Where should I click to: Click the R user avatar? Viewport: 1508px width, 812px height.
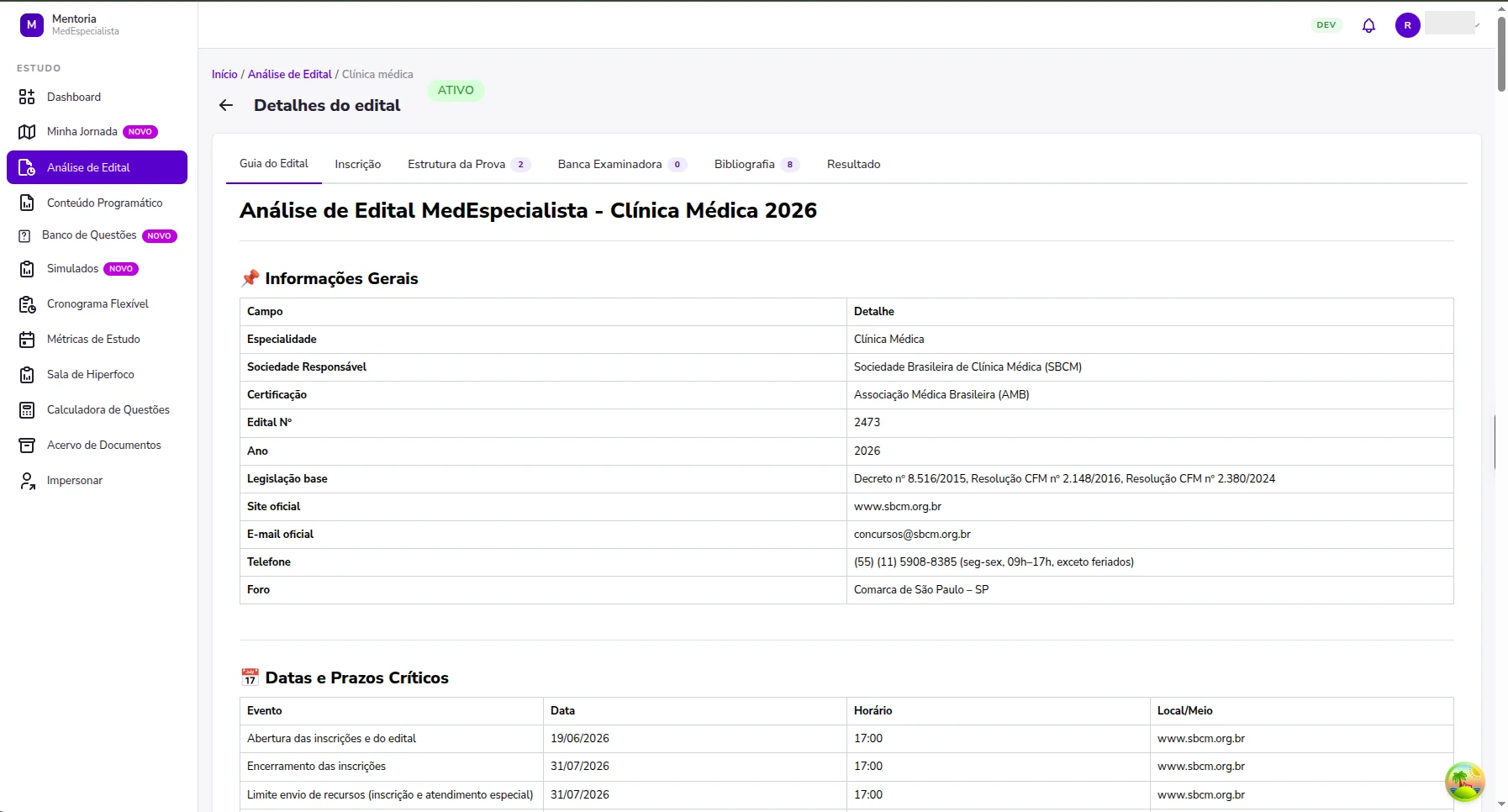click(x=1408, y=25)
